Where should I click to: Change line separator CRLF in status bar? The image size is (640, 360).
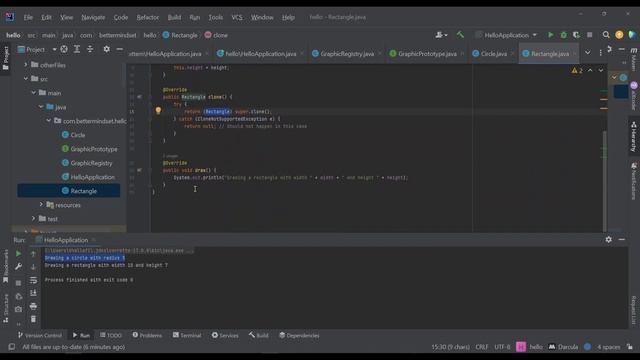pyautogui.click(x=482, y=347)
